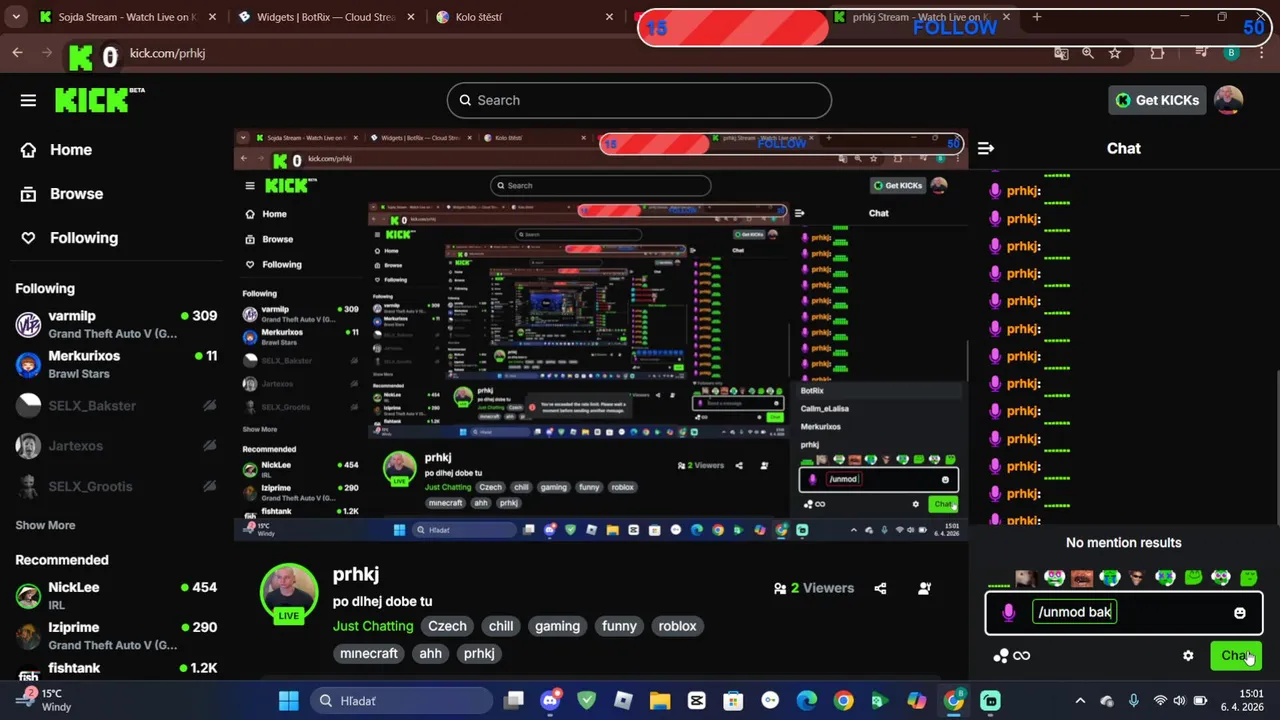1280x720 pixels.
Task: Click the stream video player
Action: pos(600,335)
